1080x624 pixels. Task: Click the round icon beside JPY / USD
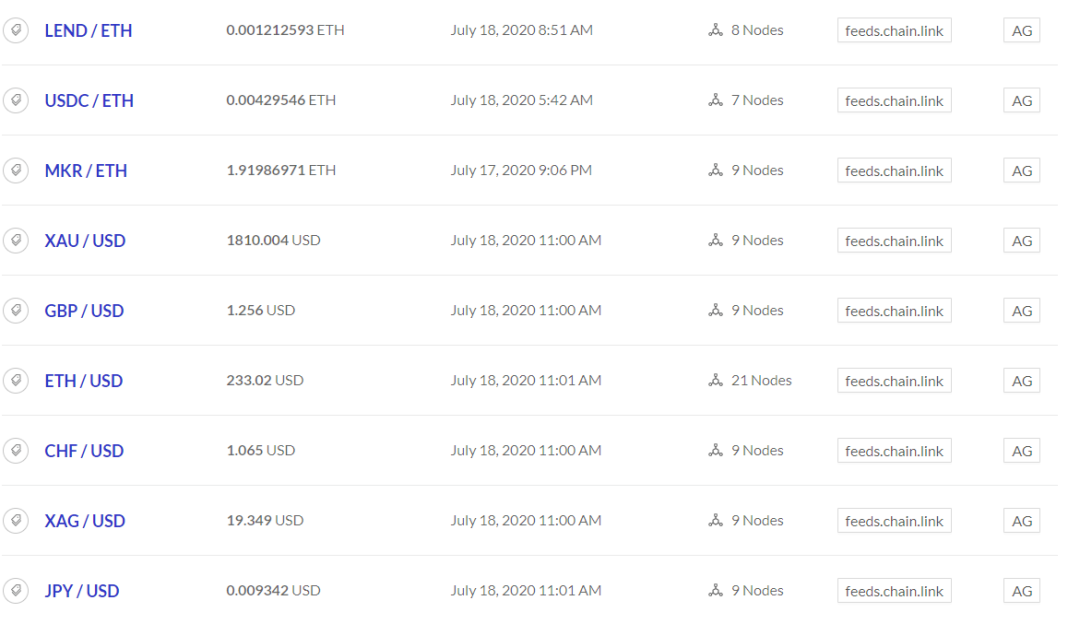(x=16, y=591)
